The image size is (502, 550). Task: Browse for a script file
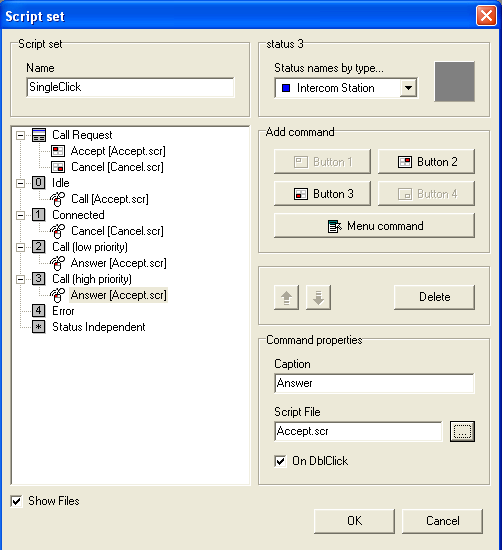click(462, 431)
